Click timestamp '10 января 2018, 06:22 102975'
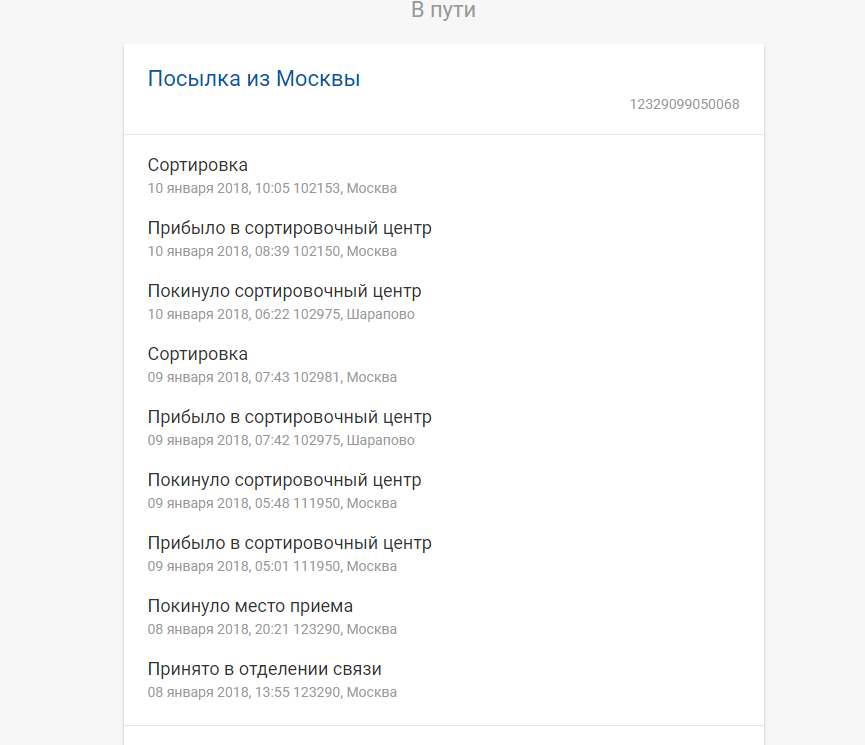 pyautogui.click(x=281, y=314)
